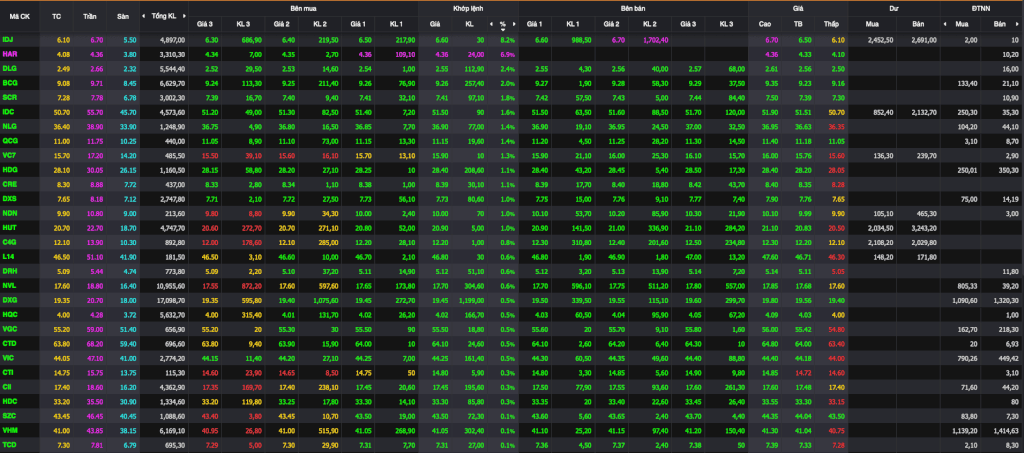The width and height of the screenshot is (1024, 453).
Task: Select stock ticker SCR
Action: click(10, 97)
